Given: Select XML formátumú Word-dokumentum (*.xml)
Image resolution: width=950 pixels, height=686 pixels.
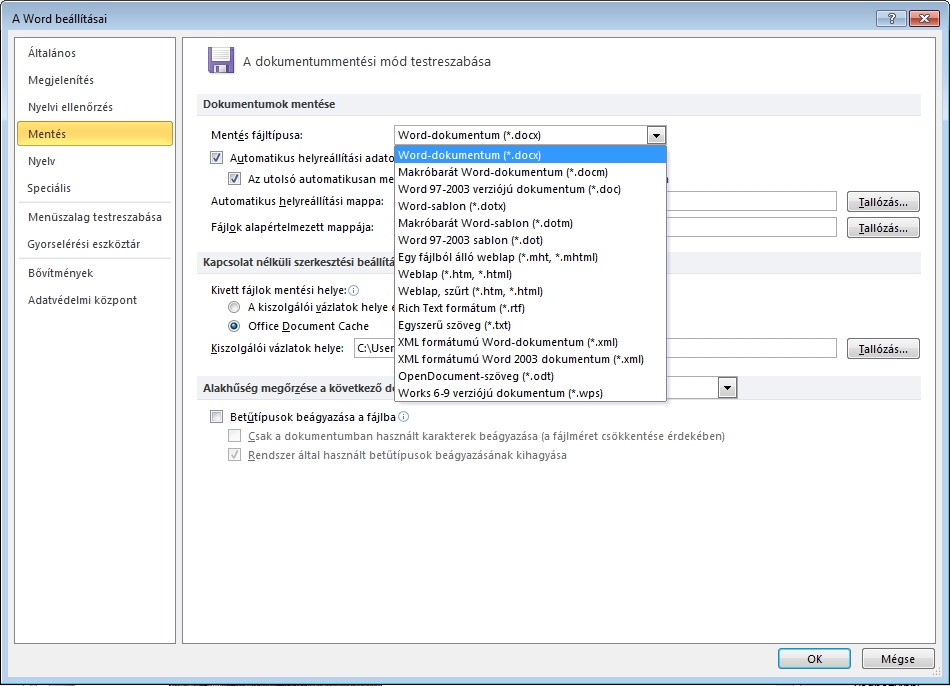Looking at the screenshot, I should point(530,342).
